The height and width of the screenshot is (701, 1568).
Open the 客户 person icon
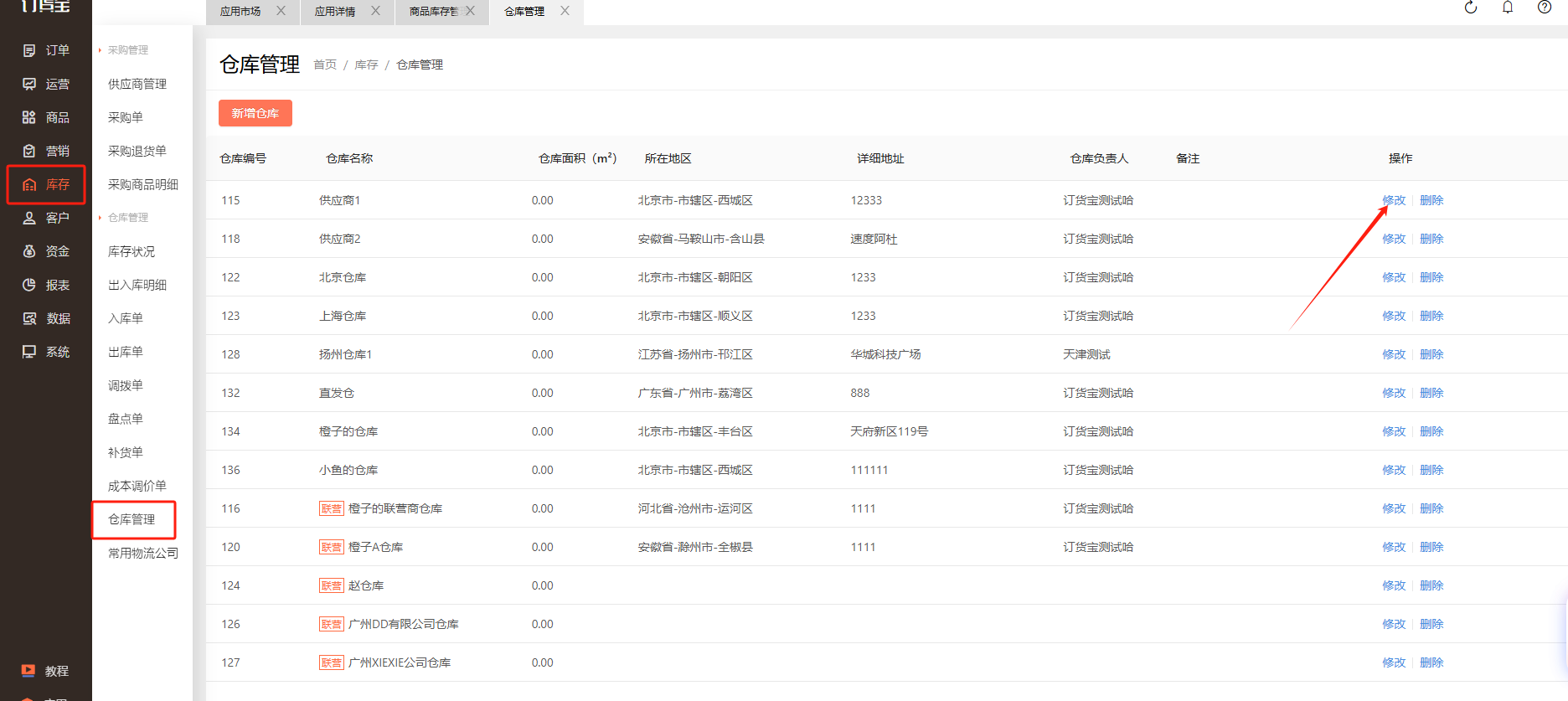(x=29, y=218)
